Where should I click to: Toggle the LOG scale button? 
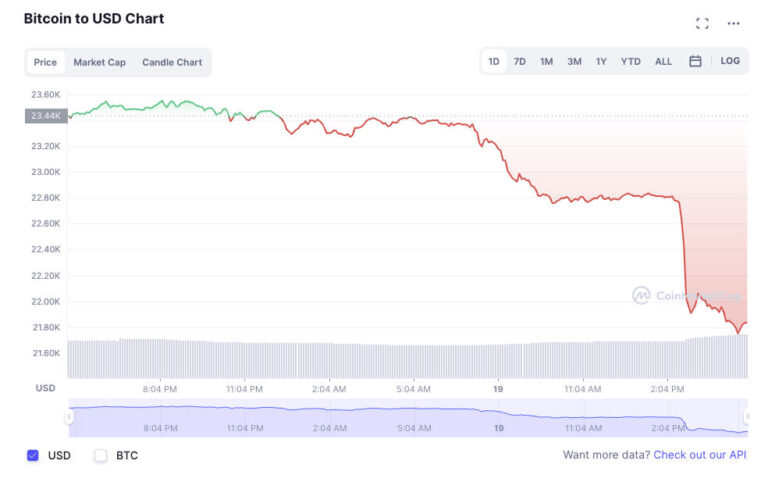(x=730, y=61)
